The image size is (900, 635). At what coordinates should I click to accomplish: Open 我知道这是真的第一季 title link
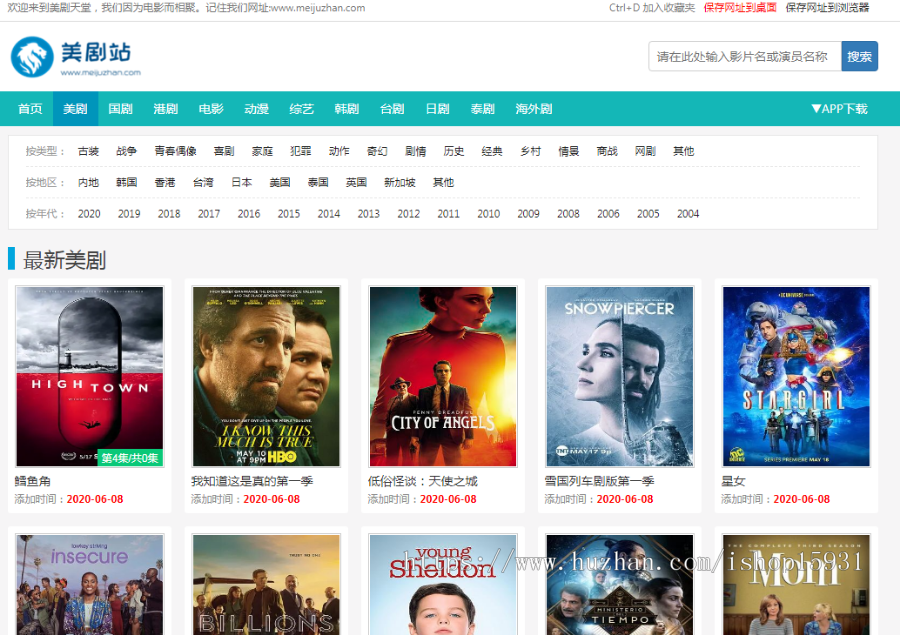(252, 481)
